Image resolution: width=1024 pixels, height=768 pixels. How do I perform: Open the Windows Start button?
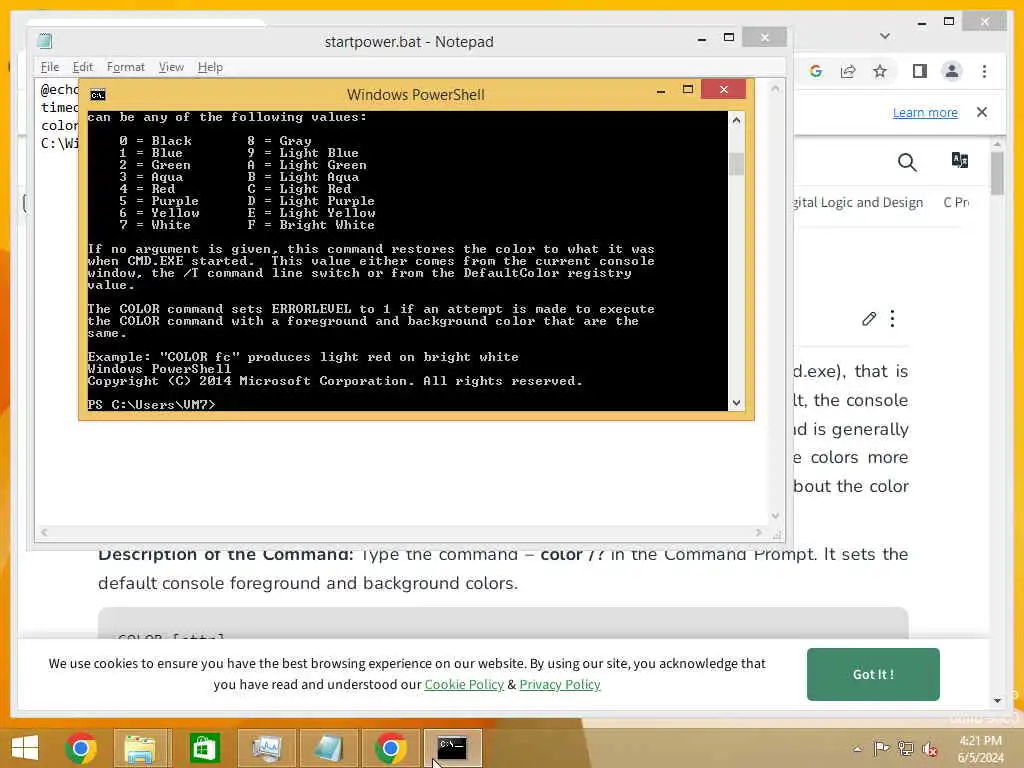tap(25, 748)
